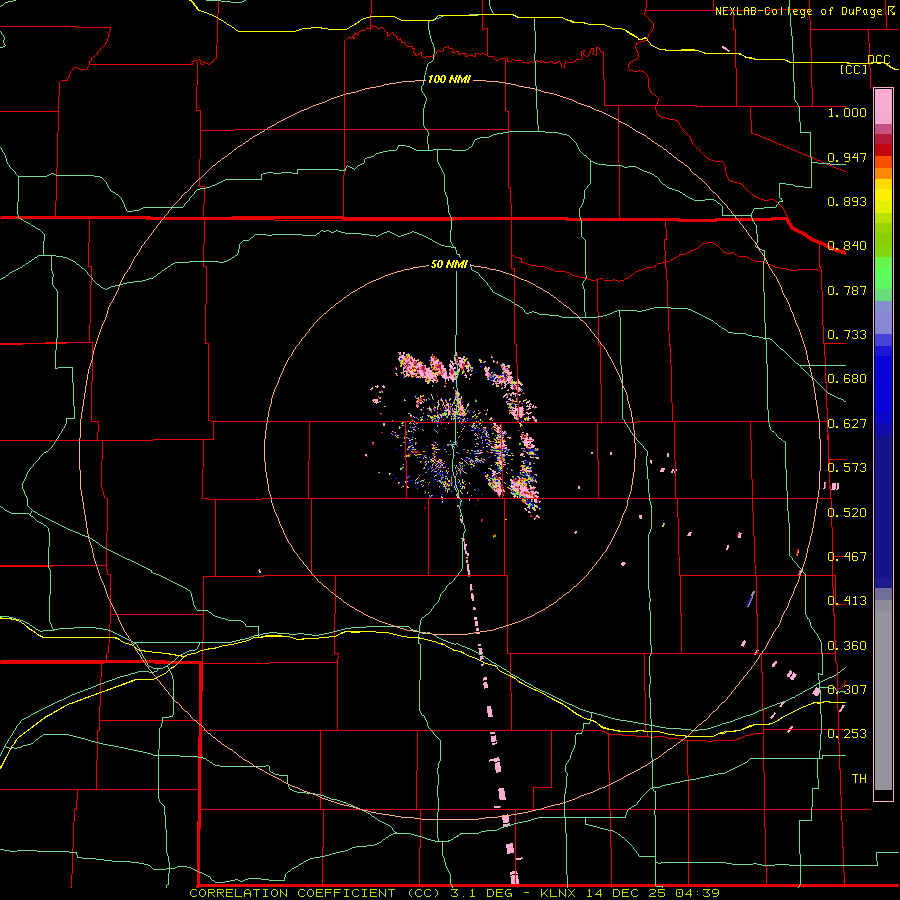Pick the light pink 1.000 color band
The width and height of the screenshot is (900, 900).
[x=883, y=107]
